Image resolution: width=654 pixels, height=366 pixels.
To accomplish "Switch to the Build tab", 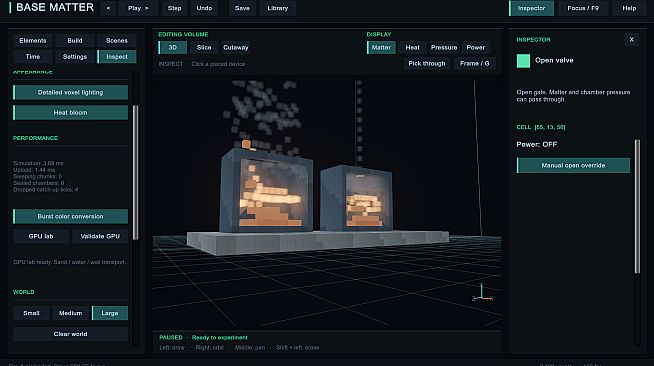I will (x=75, y=40).
